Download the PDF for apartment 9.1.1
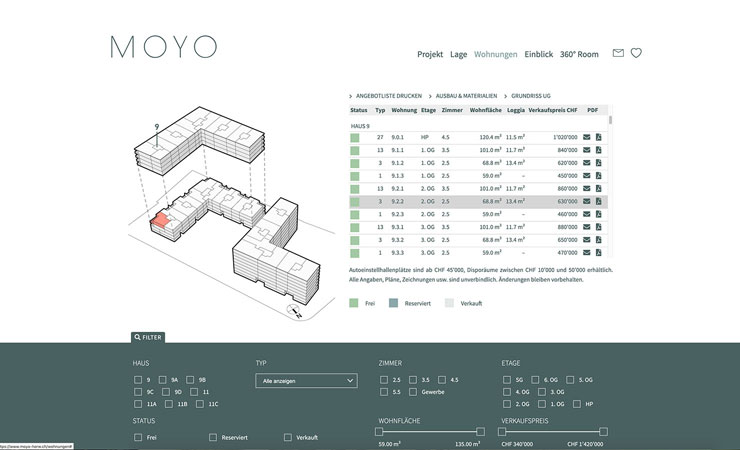This screenshot has height=450, width=740. coord(599,149)
